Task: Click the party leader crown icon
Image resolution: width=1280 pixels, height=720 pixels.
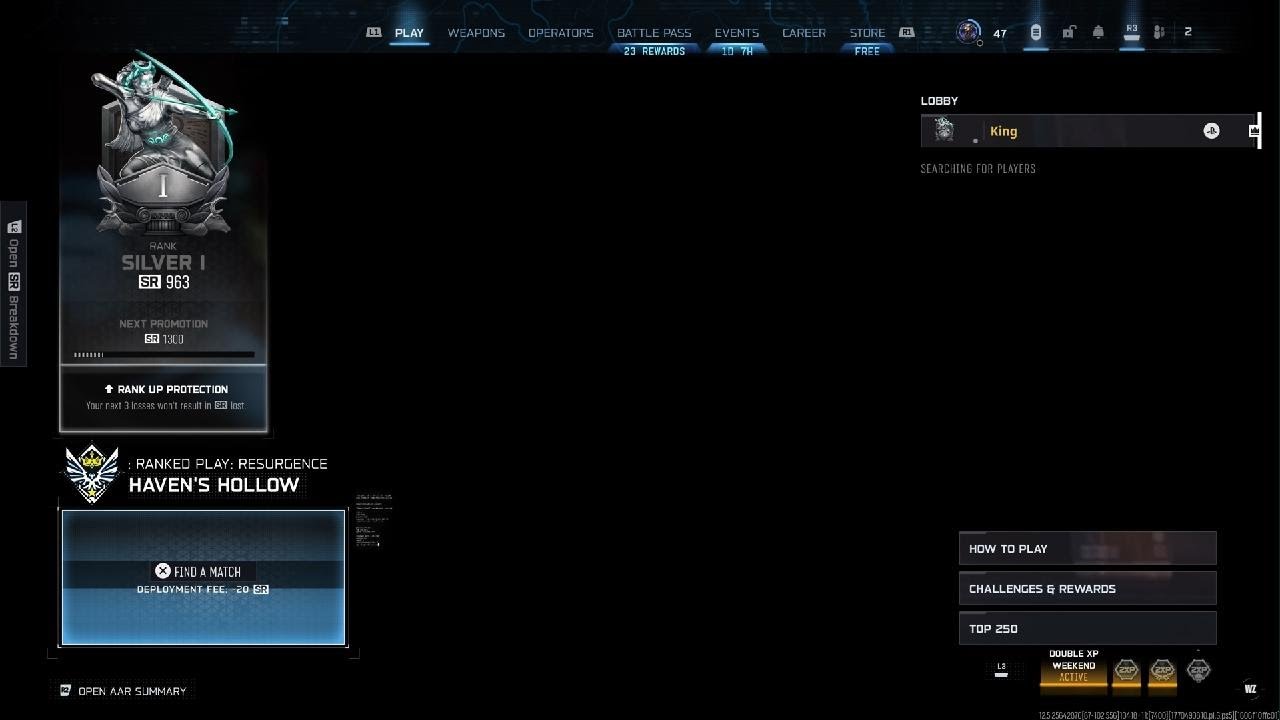Action: (x=1254, y=131)
